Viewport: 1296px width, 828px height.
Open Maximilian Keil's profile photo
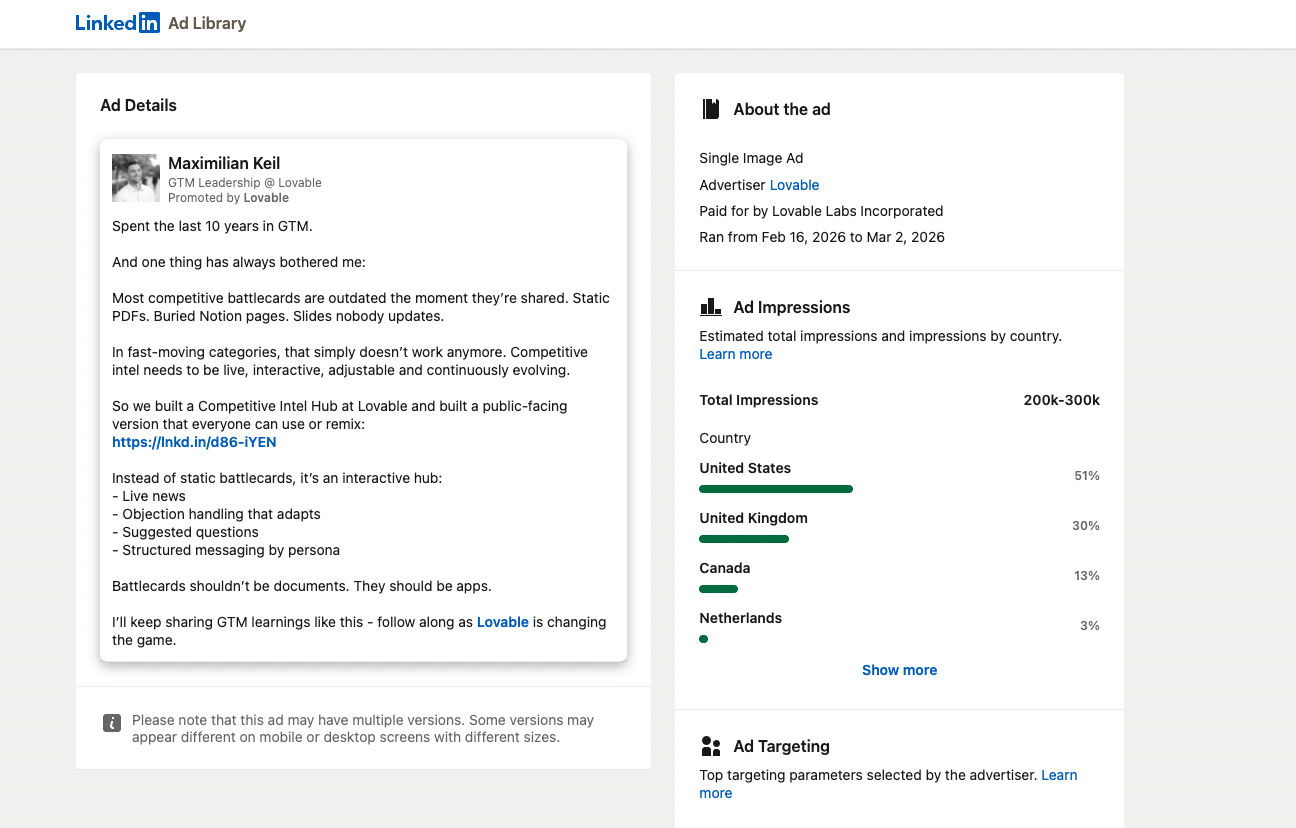(136, 178)
